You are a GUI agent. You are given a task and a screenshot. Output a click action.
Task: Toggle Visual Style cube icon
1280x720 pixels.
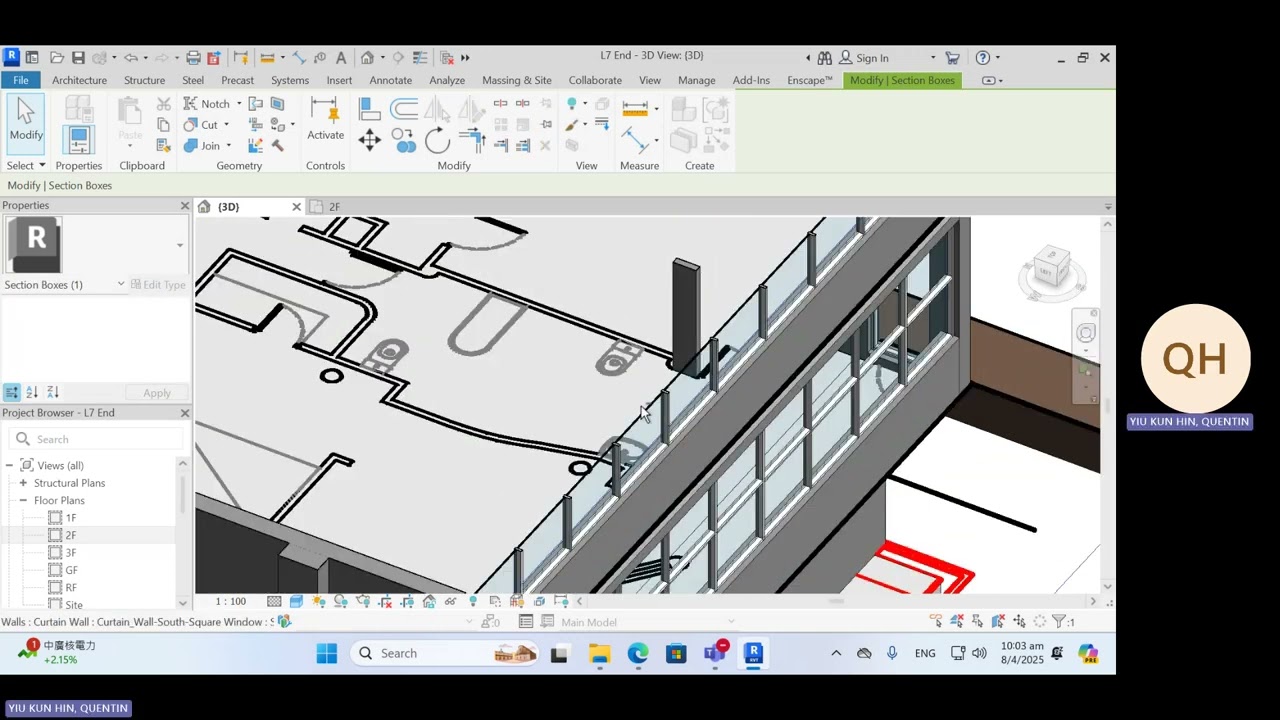coord(296,601)
